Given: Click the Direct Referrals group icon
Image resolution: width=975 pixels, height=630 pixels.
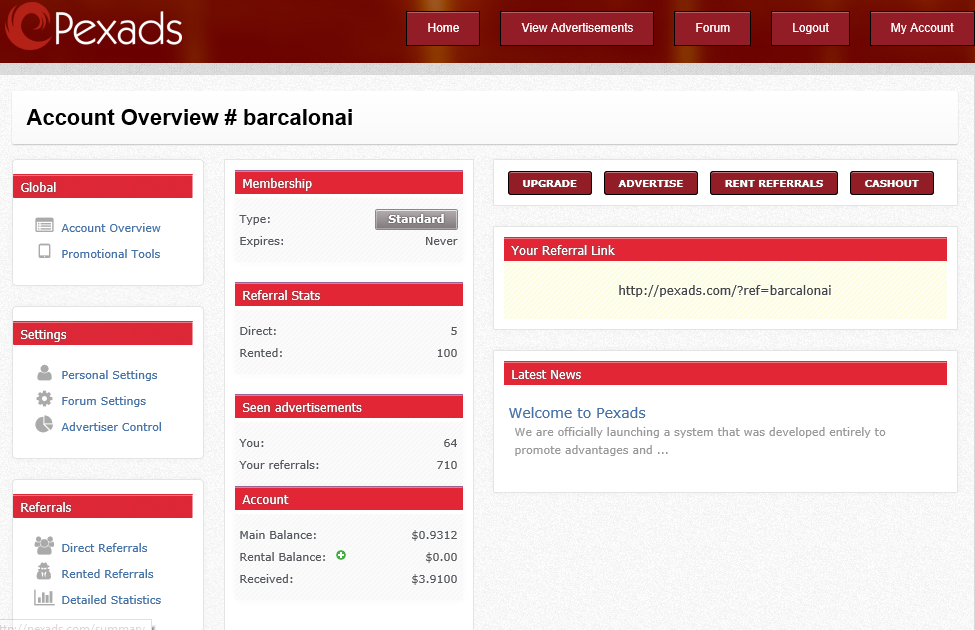Looking at the screenshot, I should click(x=44, y=545).
